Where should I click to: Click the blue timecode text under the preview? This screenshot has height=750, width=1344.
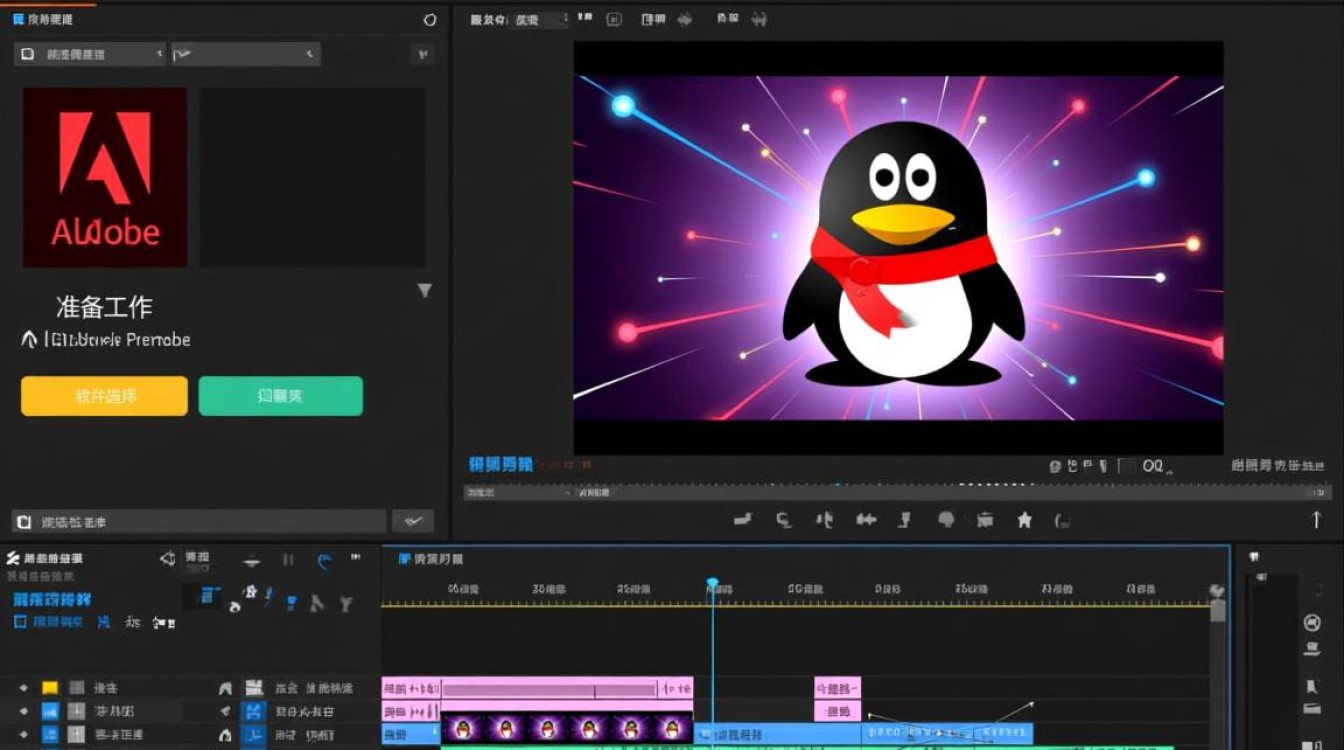click(501, 464)
